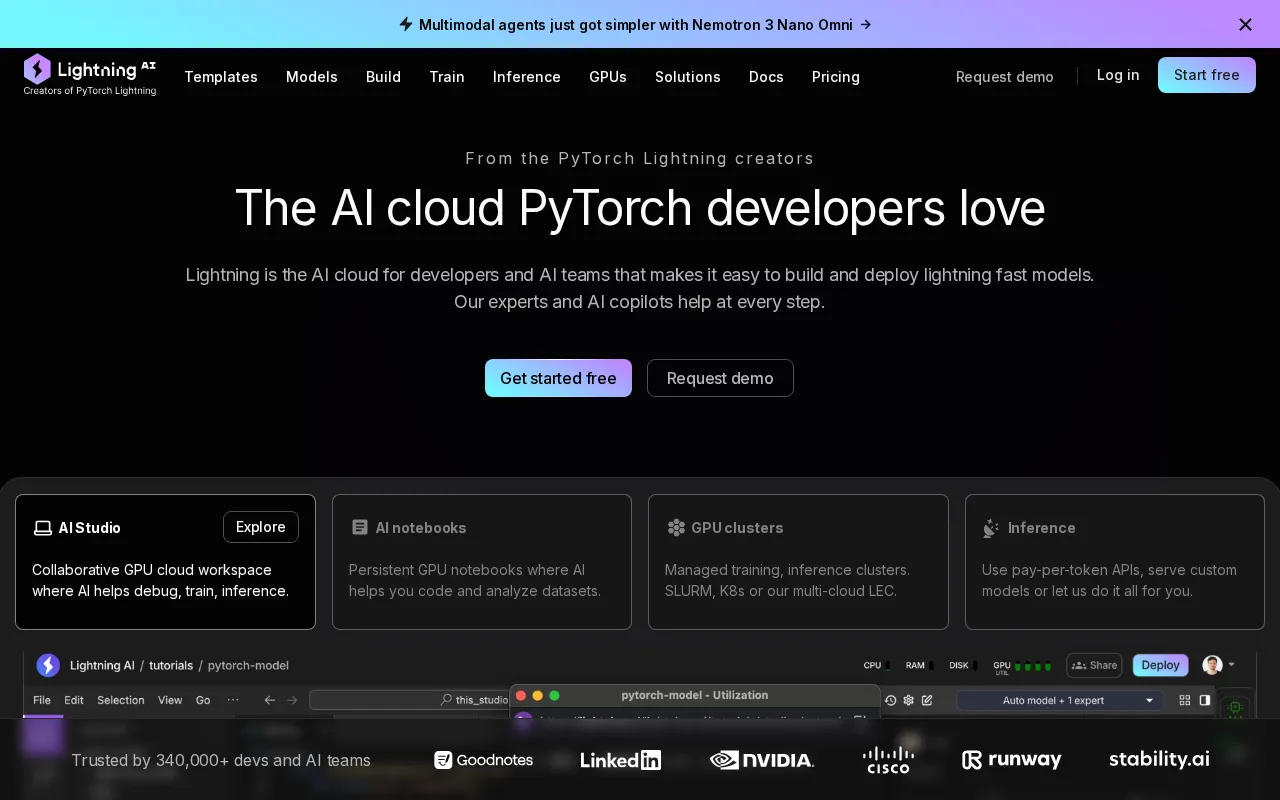The image size is (1280, 800).
Task: Select the Inference card
Action: tap(1115, 562)
